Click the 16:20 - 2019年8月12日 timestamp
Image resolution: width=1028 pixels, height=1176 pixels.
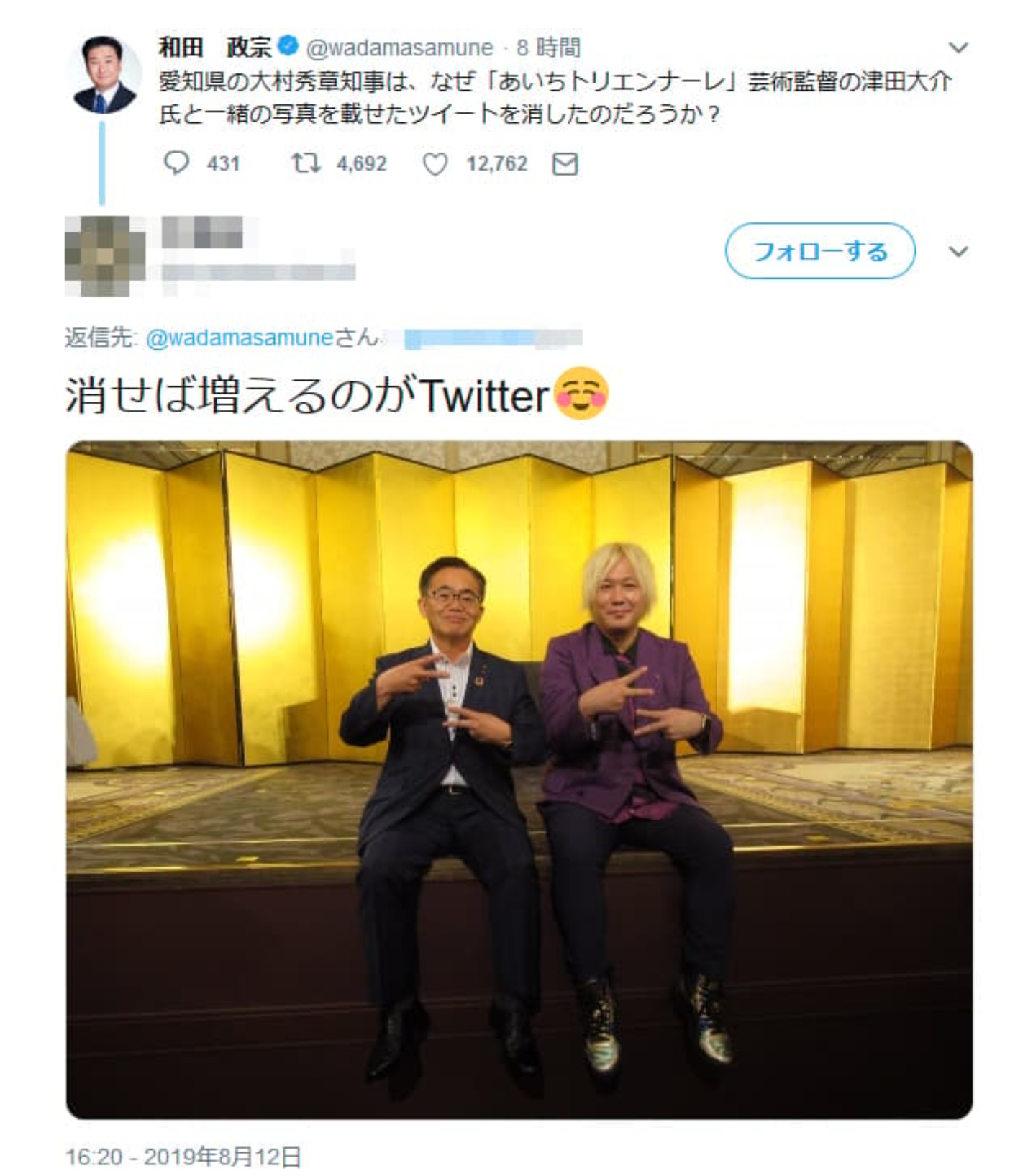[183, 1157]
